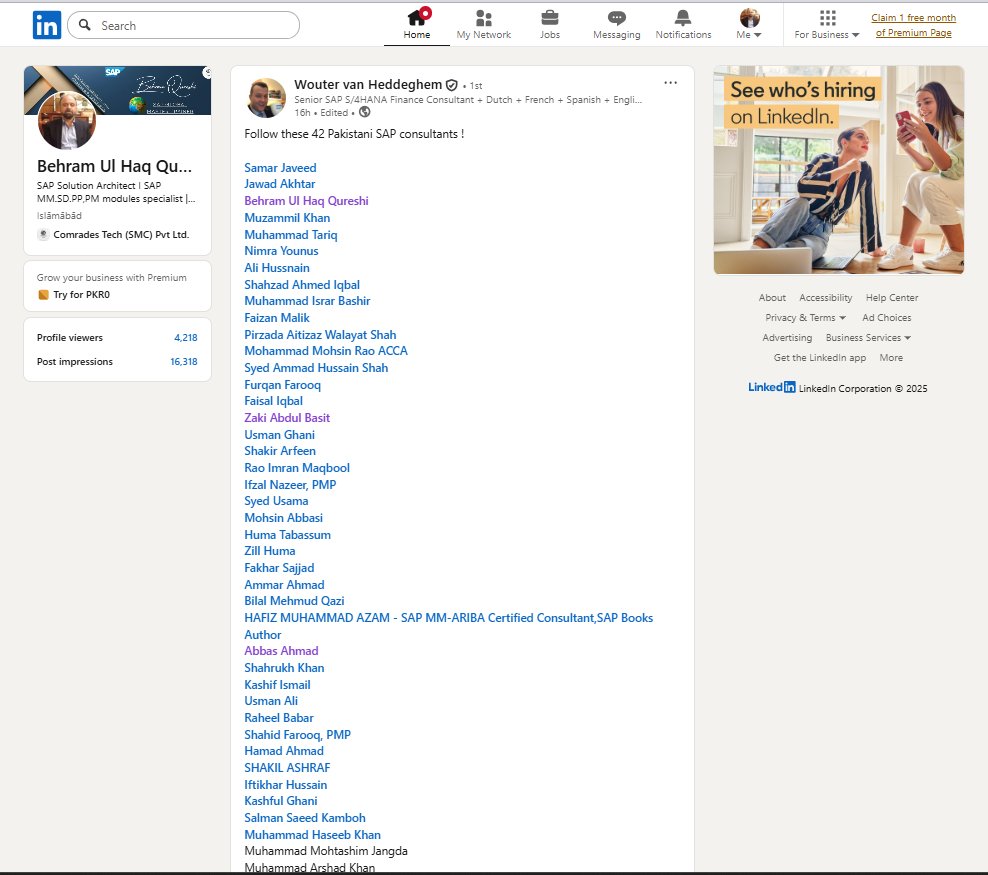Click the globe visibility icon on post

365,112
